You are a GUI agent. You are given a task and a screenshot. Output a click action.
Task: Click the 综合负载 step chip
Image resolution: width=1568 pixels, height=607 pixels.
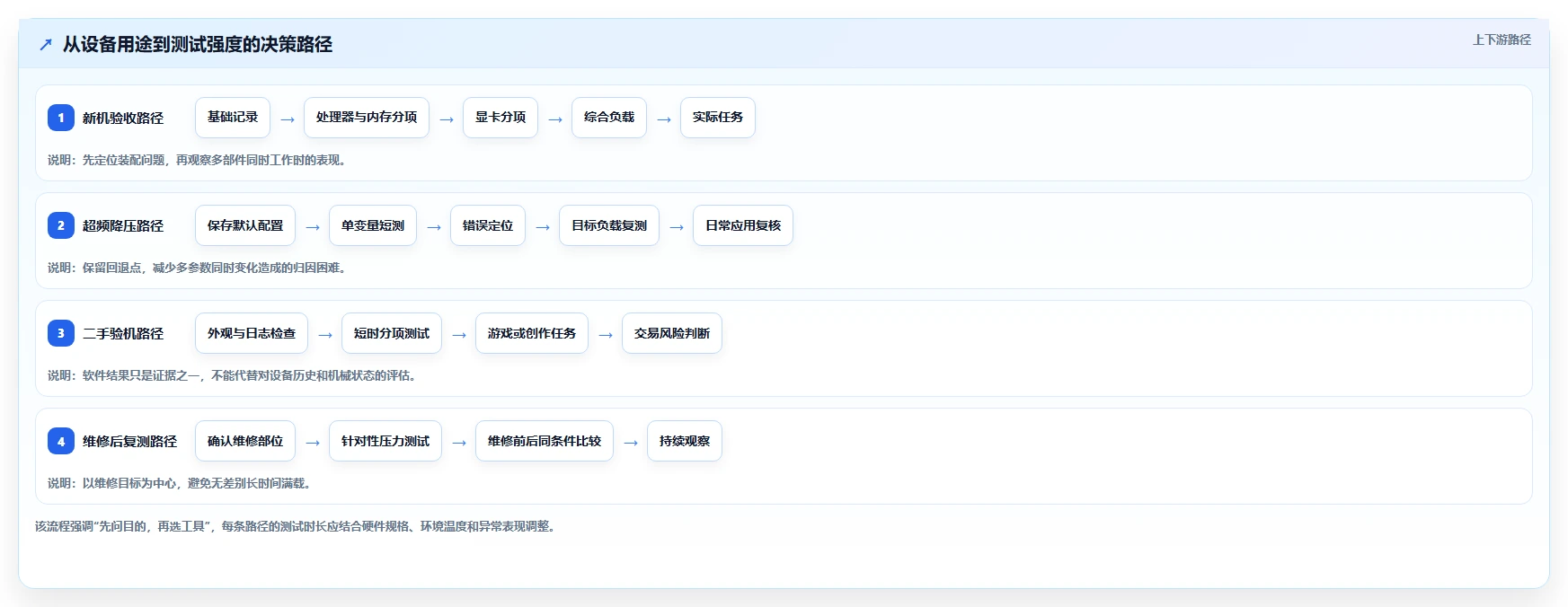click(609, 118)
